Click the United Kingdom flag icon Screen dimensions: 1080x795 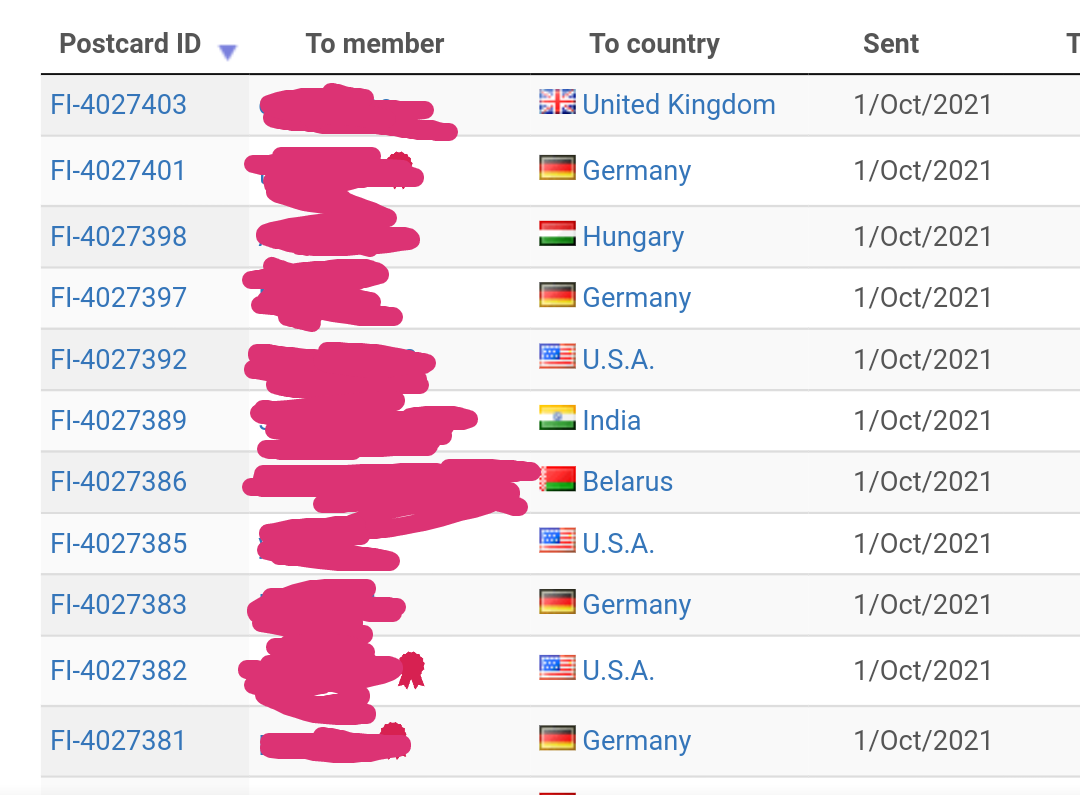coord(557,102)
